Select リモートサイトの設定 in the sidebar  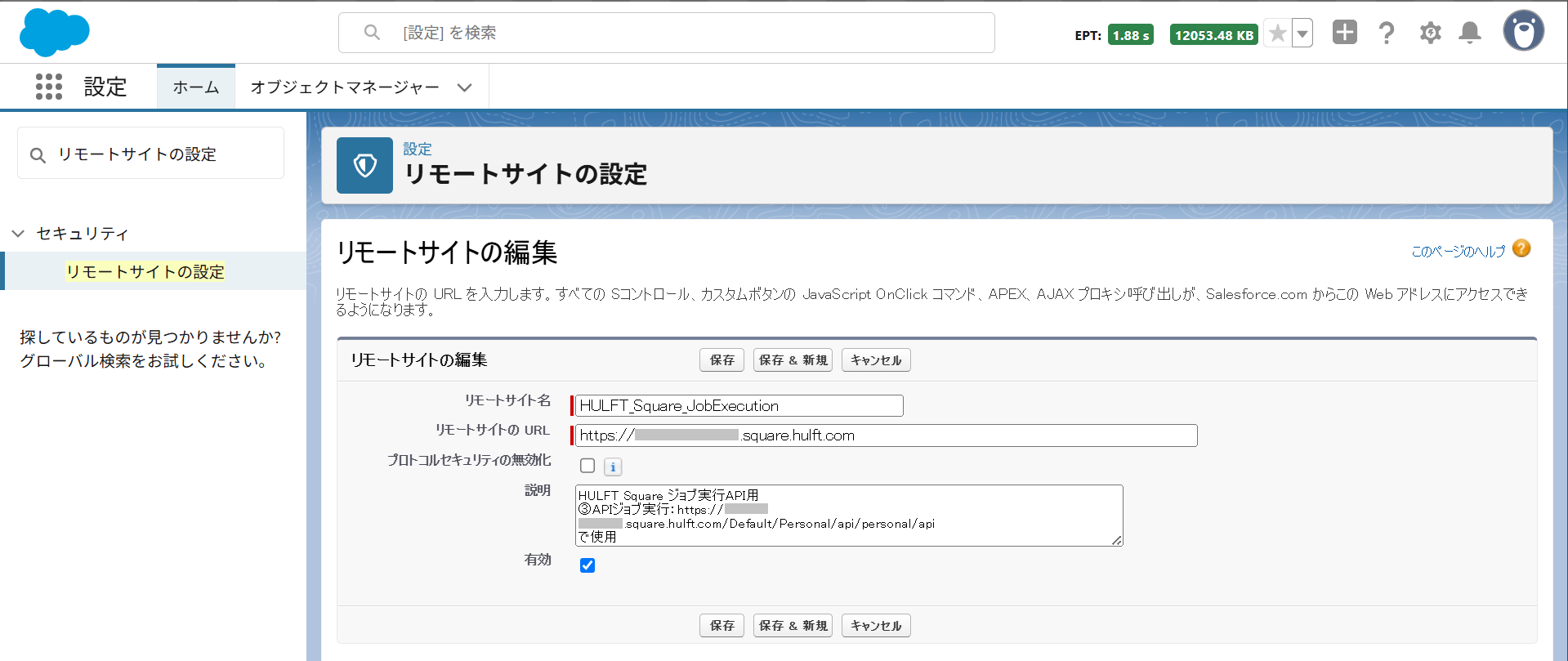pos(145,272)
